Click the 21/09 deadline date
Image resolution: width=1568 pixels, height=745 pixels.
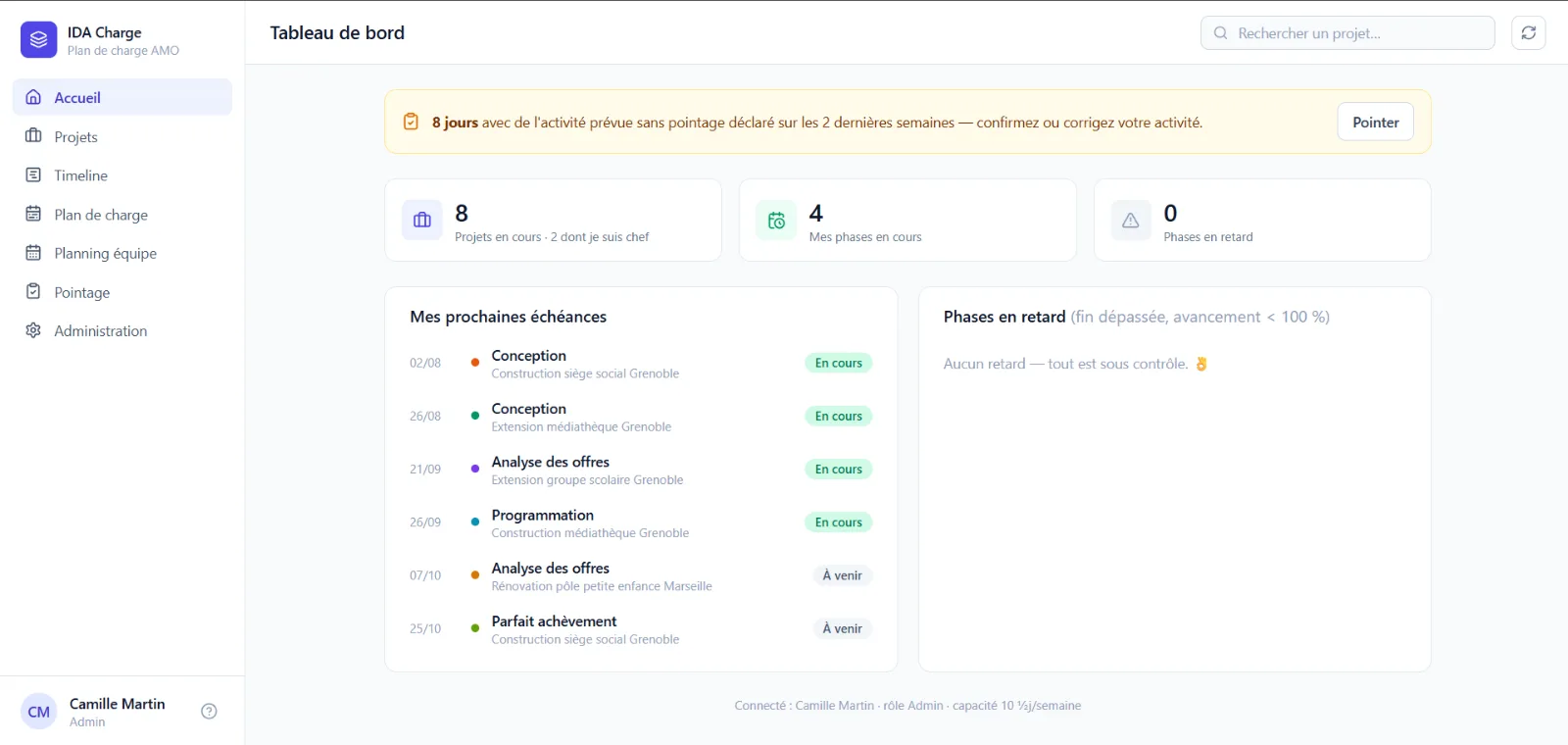coord(425,470)
